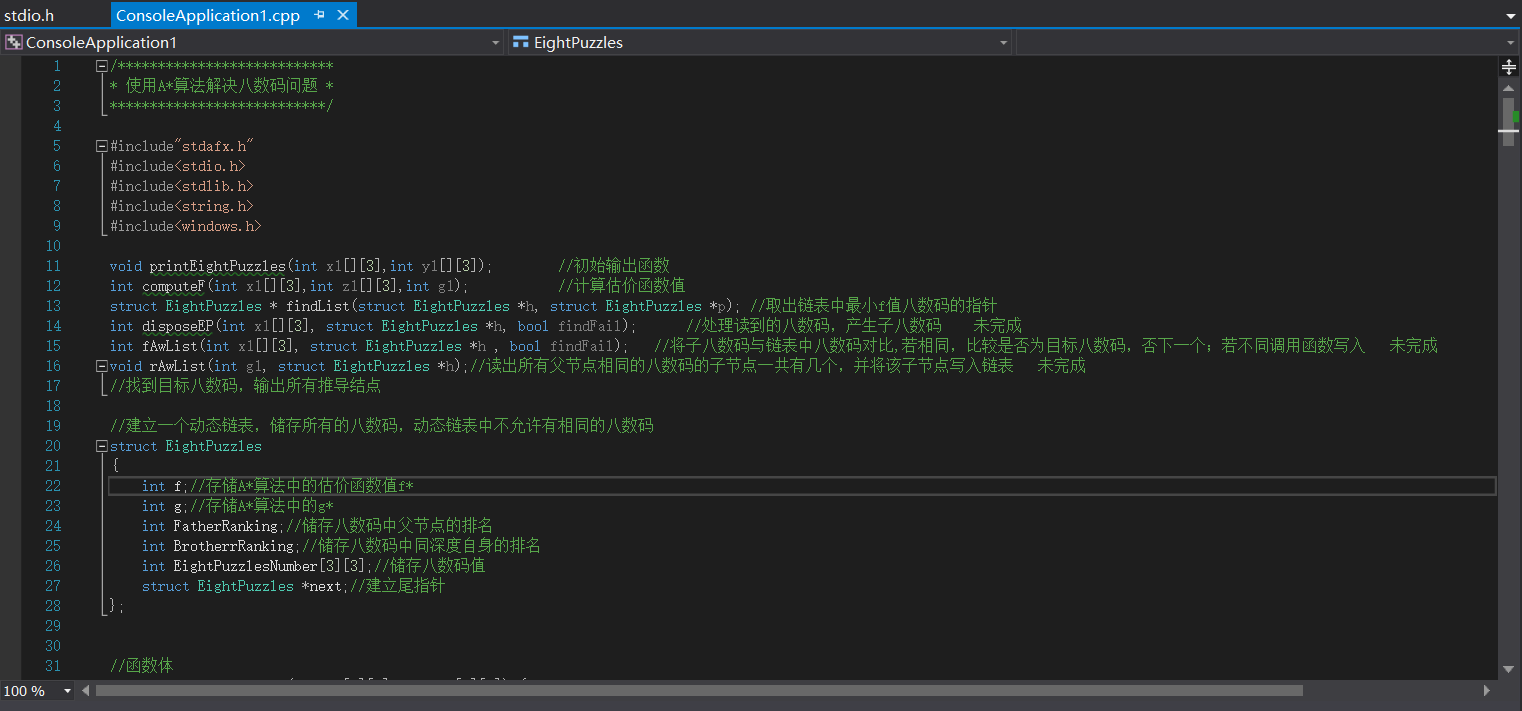Select the ConsoleApplication1.cpp tab
This screenshot has height=711, width=1522.
[x=208, y=15]
